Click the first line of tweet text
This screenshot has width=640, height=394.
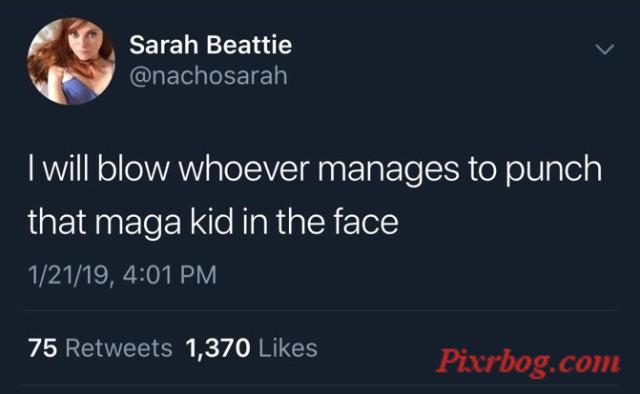315,169
